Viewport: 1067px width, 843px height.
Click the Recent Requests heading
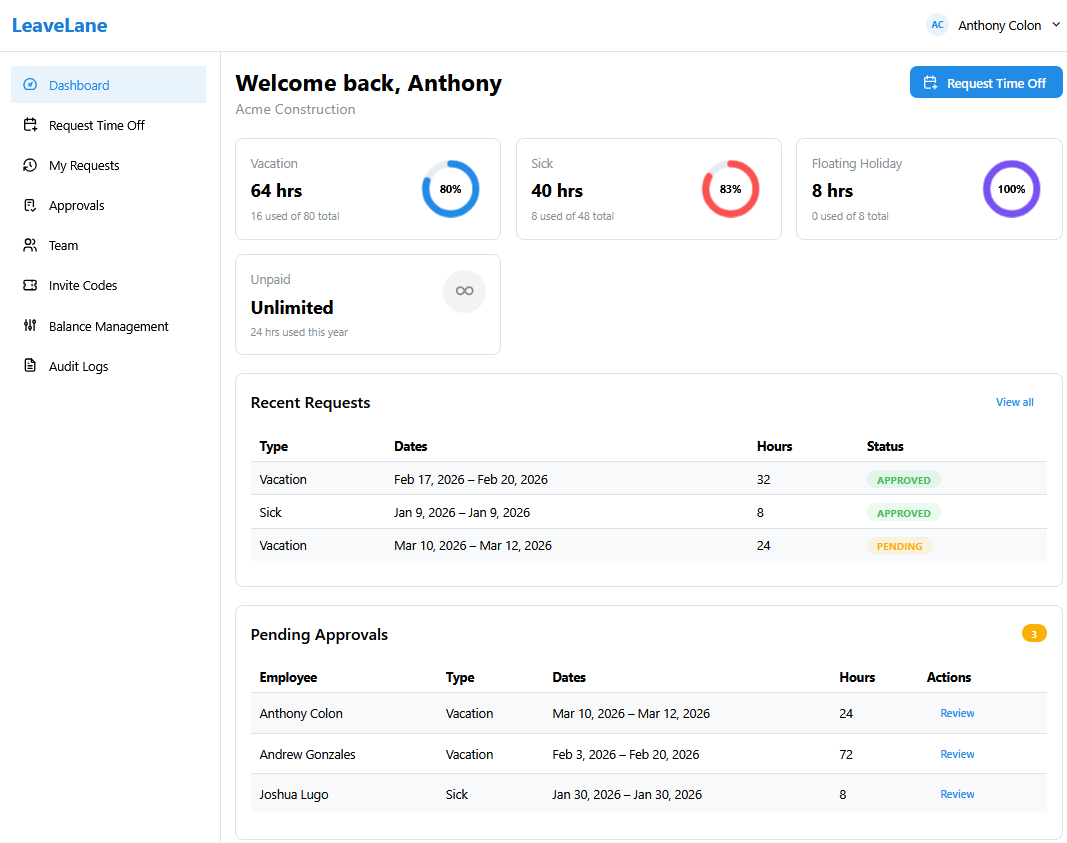click(310, 403)
